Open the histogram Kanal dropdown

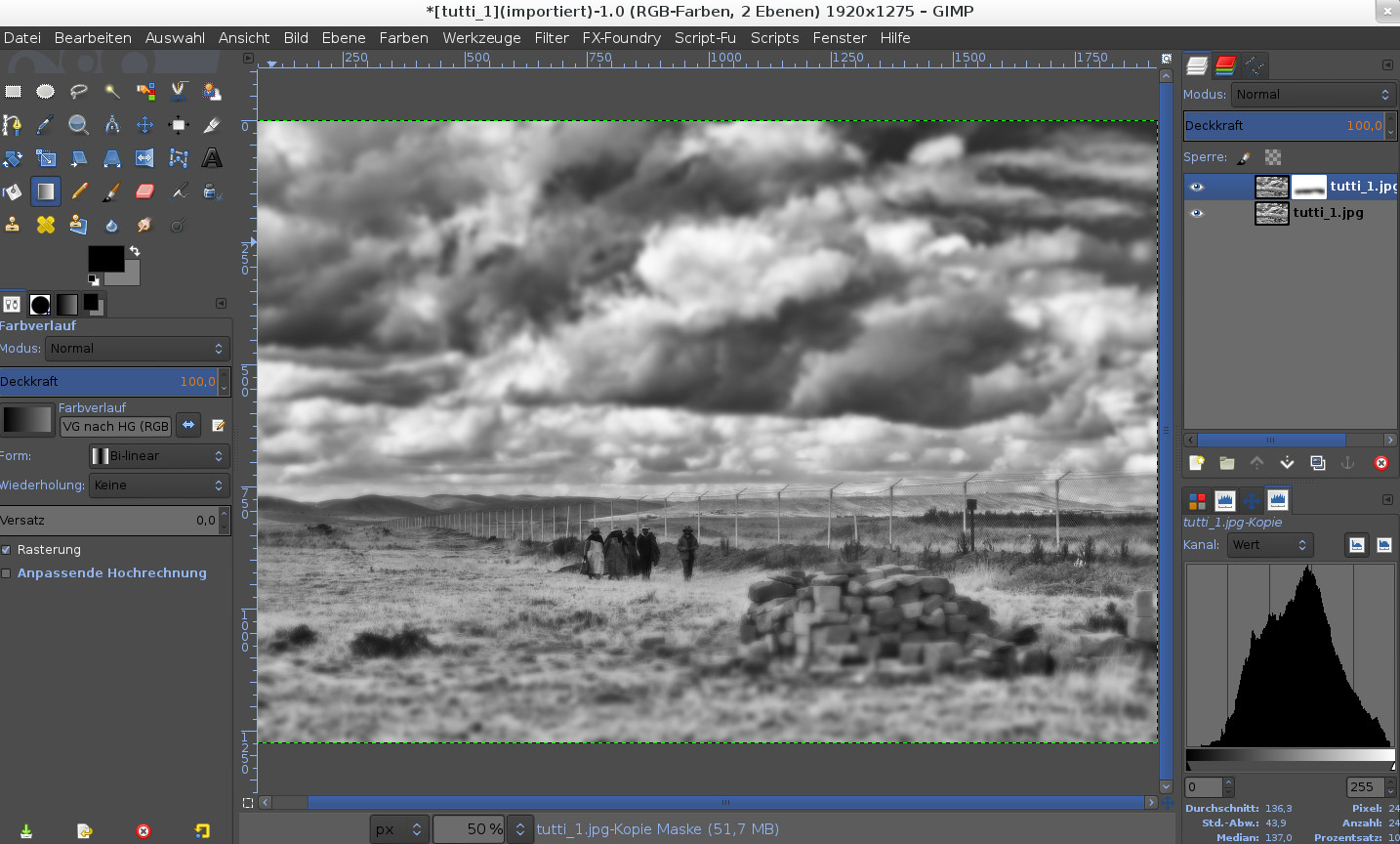(1269, 545)
